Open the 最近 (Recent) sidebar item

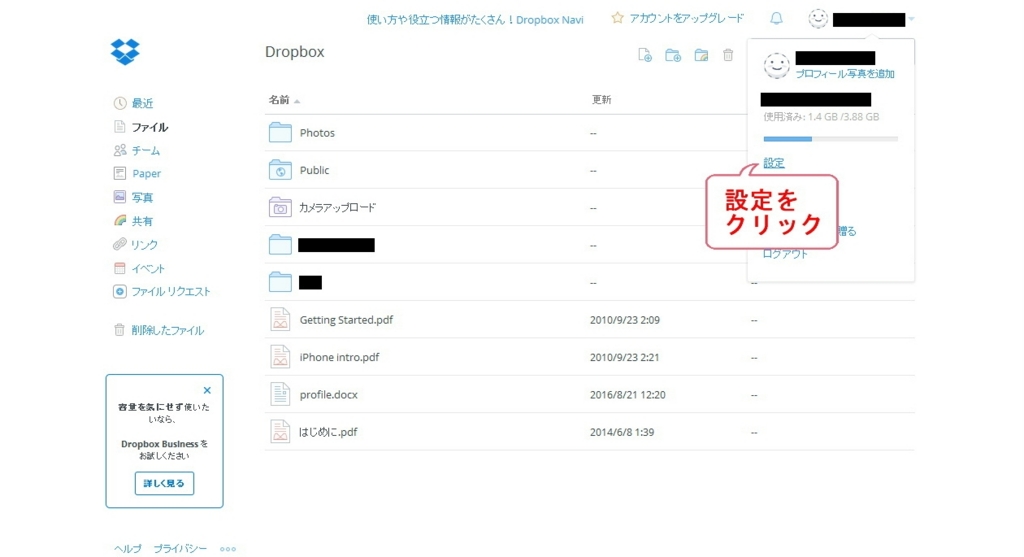pos(142,103)
